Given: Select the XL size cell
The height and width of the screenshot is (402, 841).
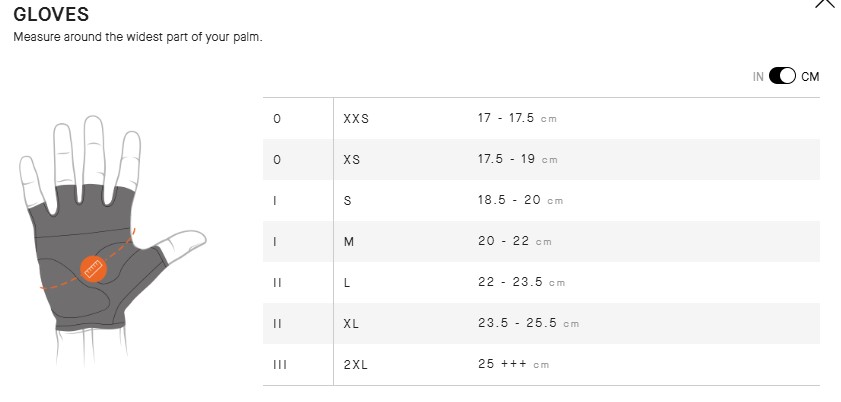Looking at the screenshot, I should [x=352, y=324].
